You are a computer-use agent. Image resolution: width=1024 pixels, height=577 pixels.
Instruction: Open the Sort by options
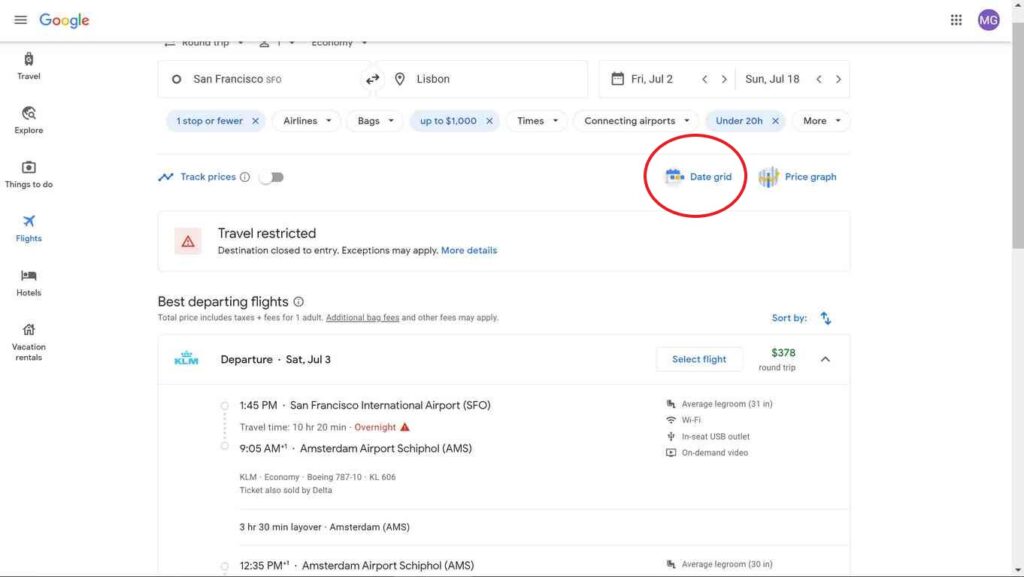point(802,318)
